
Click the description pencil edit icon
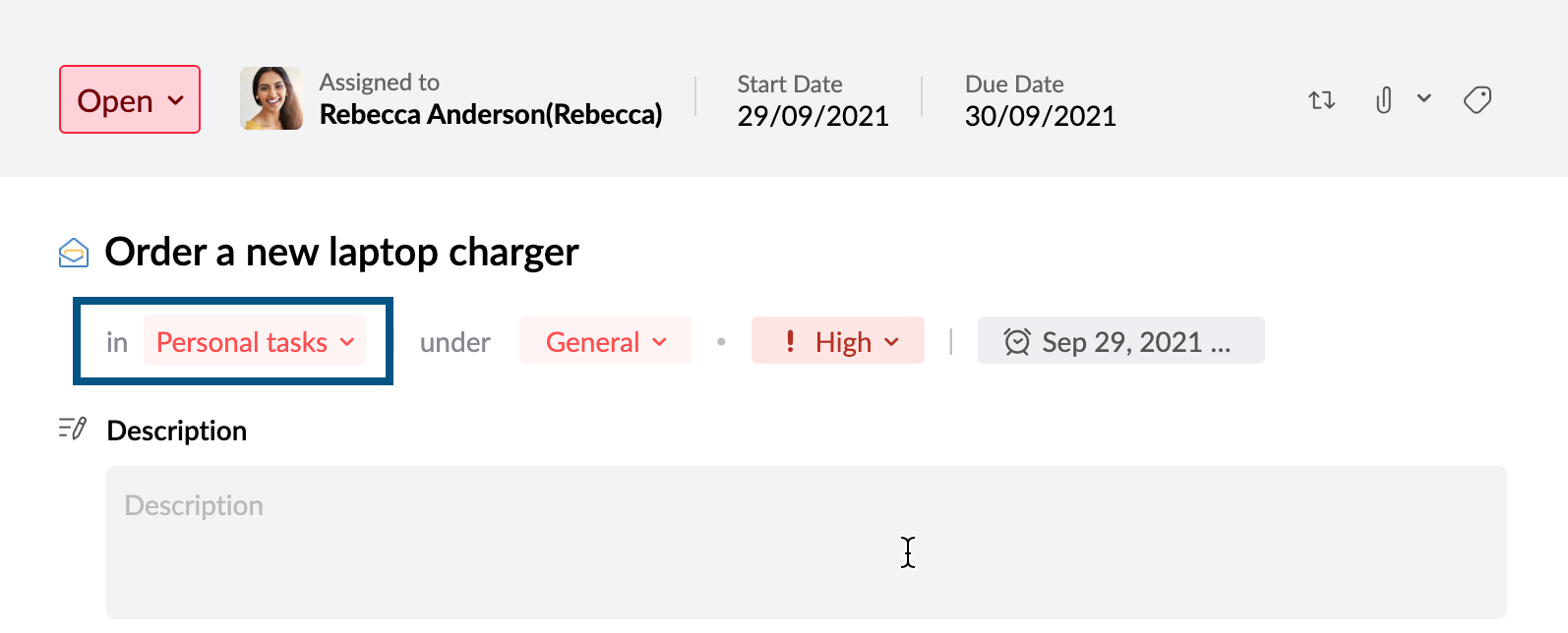73,429
